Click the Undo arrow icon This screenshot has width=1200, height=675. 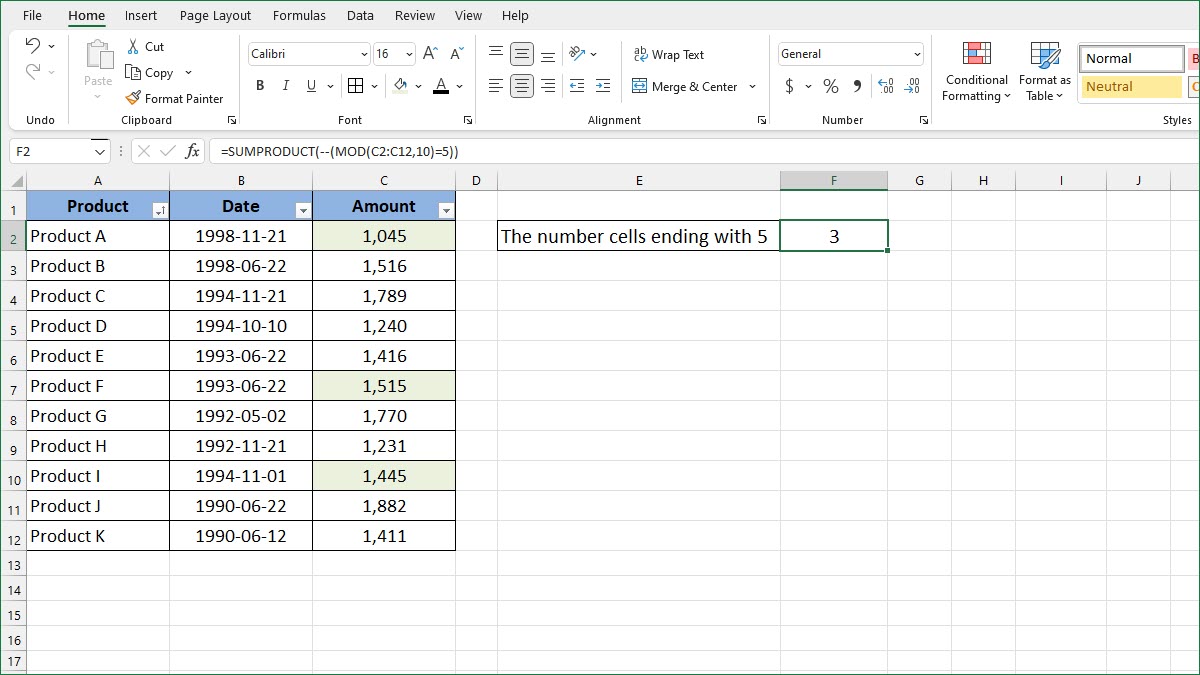coord(32,46)
